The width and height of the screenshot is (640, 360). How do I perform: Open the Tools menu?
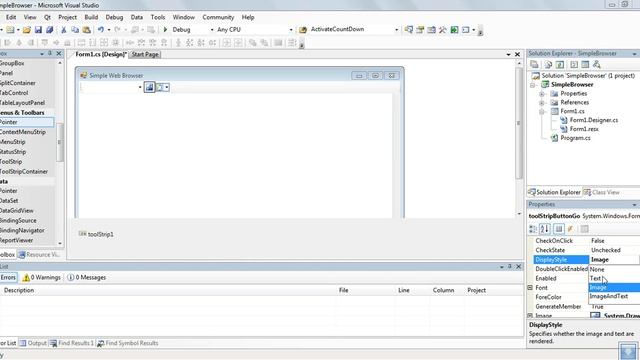(x=158, y=17)
